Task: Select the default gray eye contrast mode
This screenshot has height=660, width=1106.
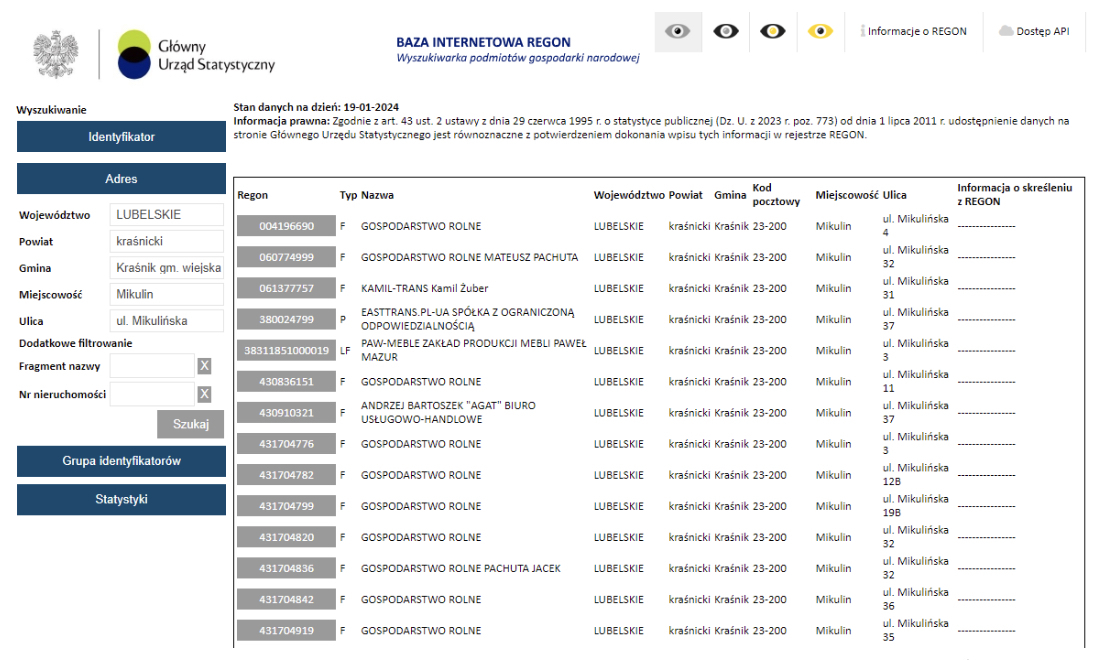Action: pos(678,32)
